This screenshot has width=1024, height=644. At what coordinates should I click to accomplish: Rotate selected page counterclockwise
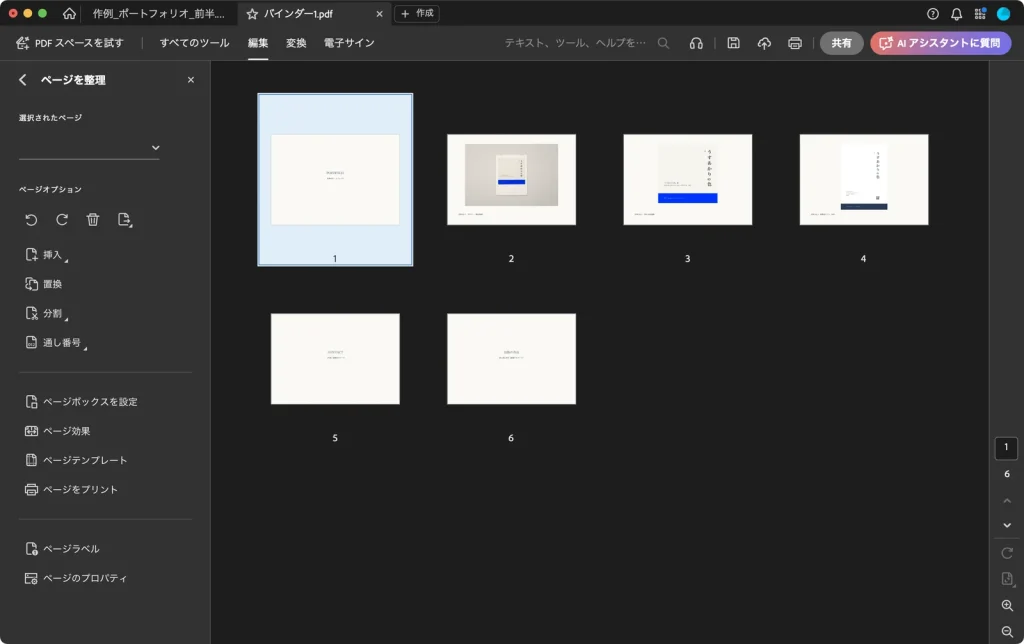[x=31, y=219]
